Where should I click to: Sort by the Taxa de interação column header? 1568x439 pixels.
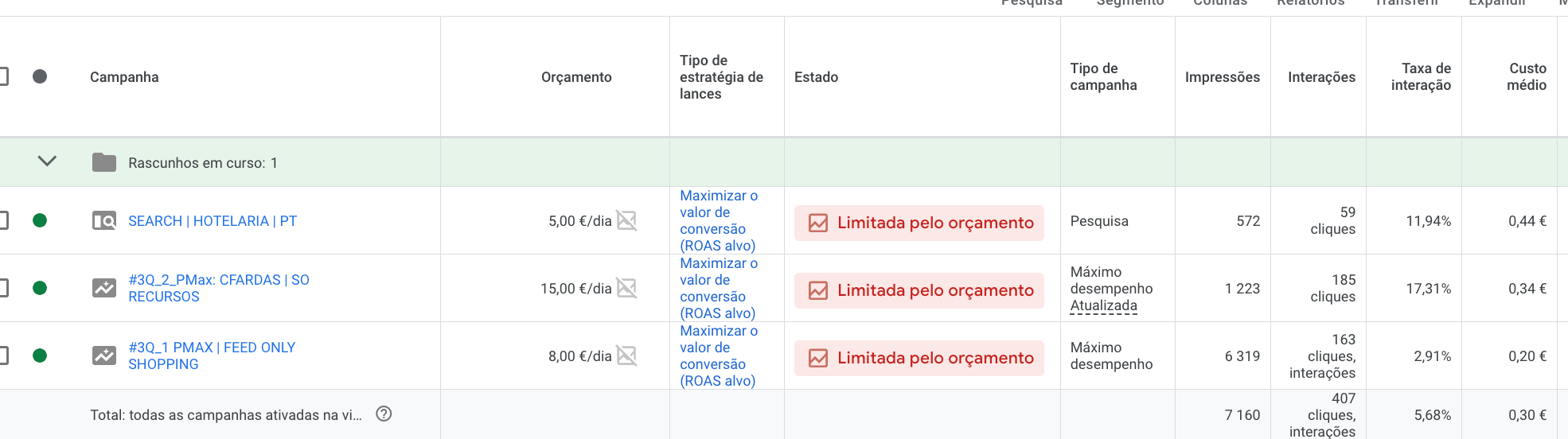tap(1421, 77)
